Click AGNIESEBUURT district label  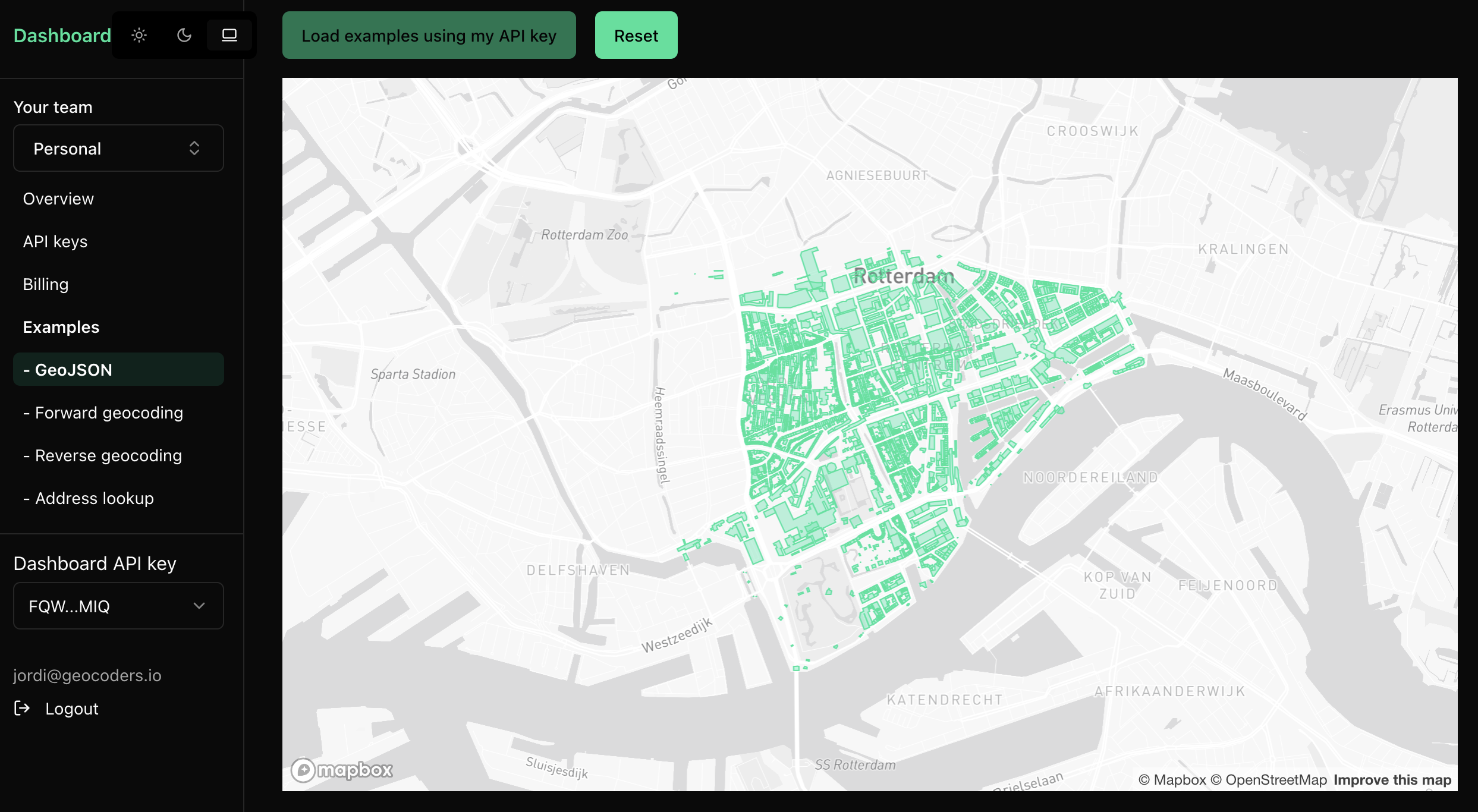click(878, 175)
